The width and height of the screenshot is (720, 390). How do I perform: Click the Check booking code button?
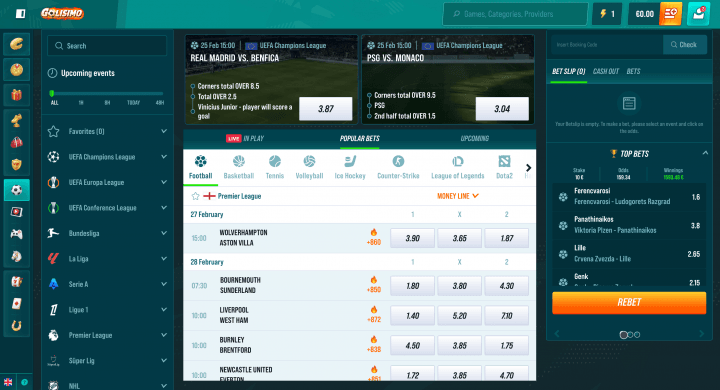(x=685, y=45)
